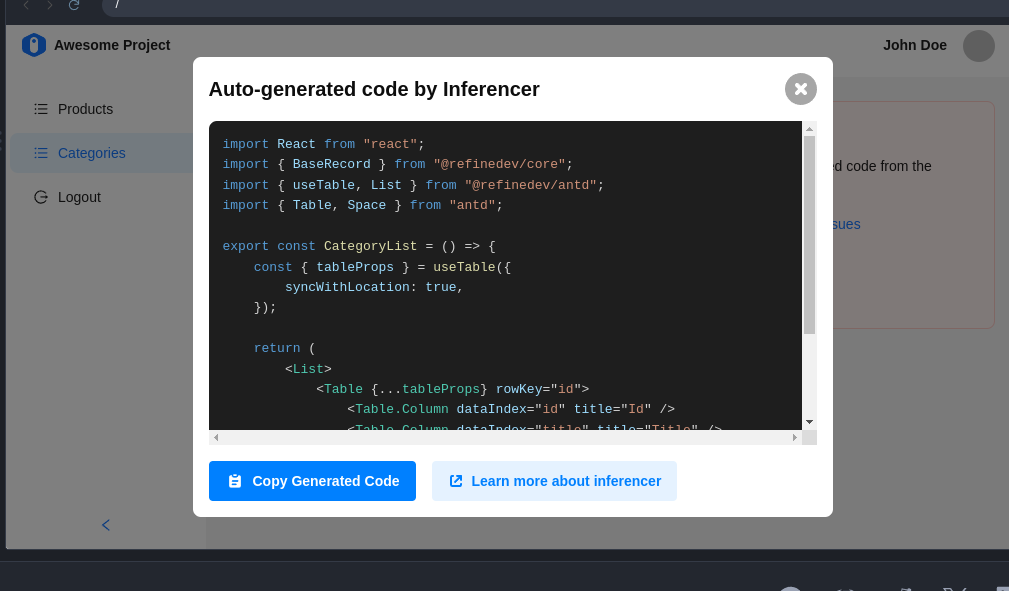Click the dialog title 'Auto-generated code by Inferencer'

coord(374,89)
